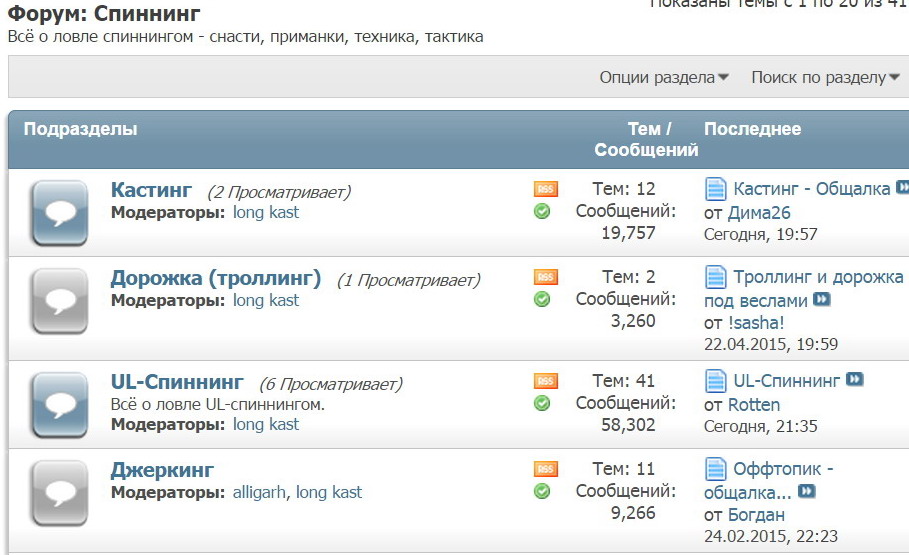Open RSS feed for UL-Спиннинг subforum

545,381
